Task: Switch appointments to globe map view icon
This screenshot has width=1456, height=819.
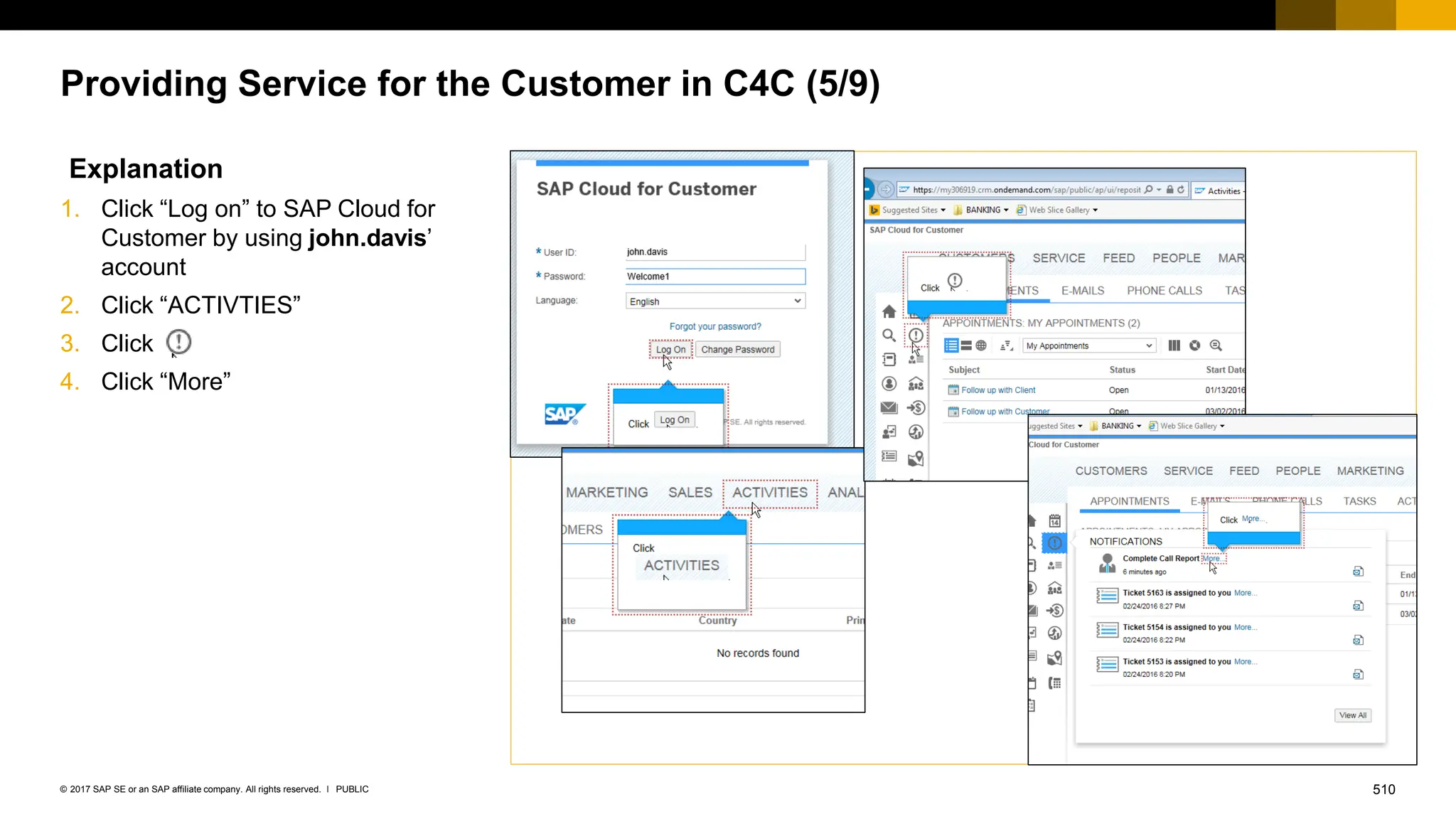Action: (981, 346)
